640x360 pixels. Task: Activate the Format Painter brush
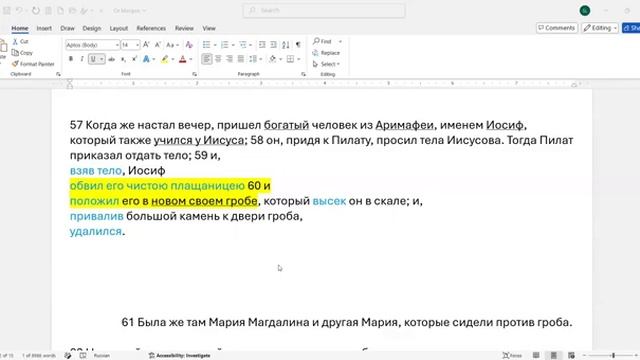15,64
